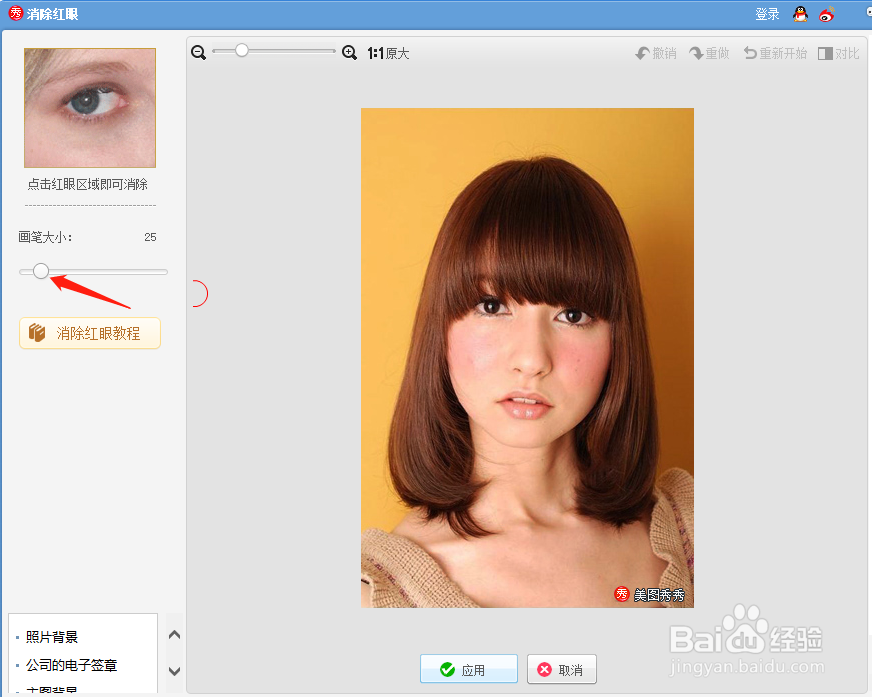Click the Restart (重新开始) icon
This screenshot has height=697, width=872.
774,53
